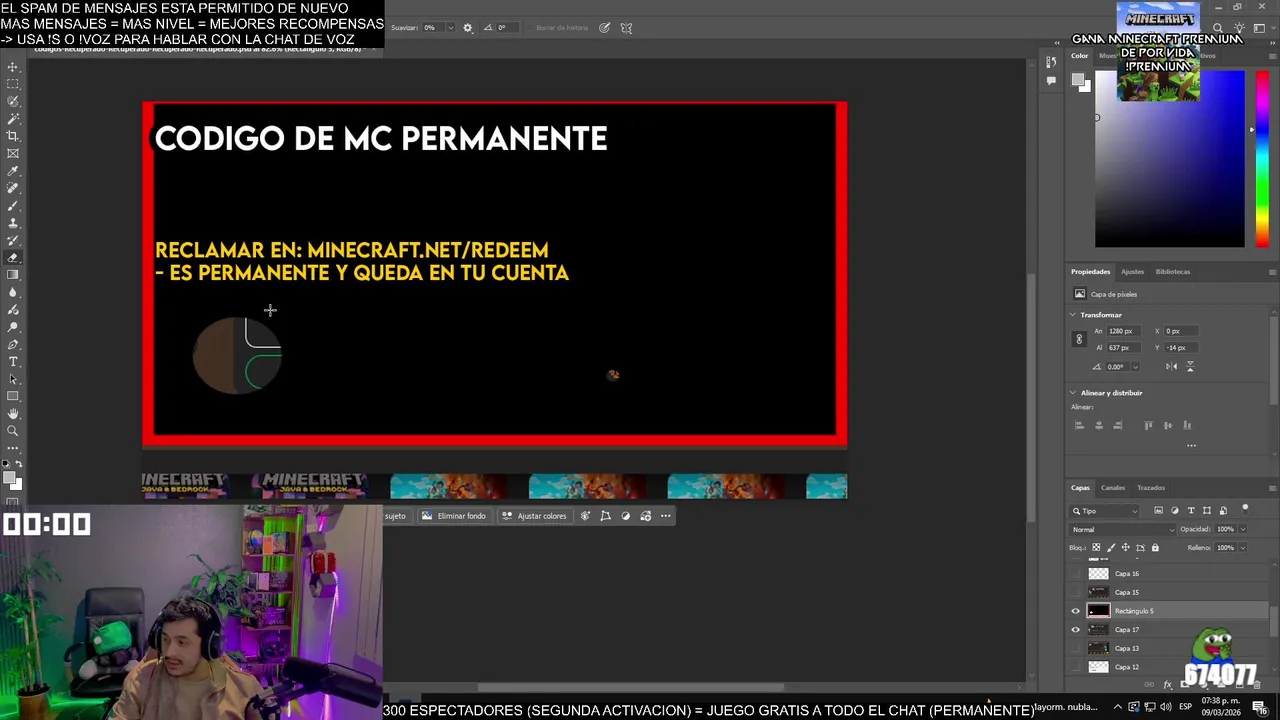The height and width of the screenshot is (720, 1280).
Task: Select the Blur tool
Action: pyautogui.click(x=13, y=292)
